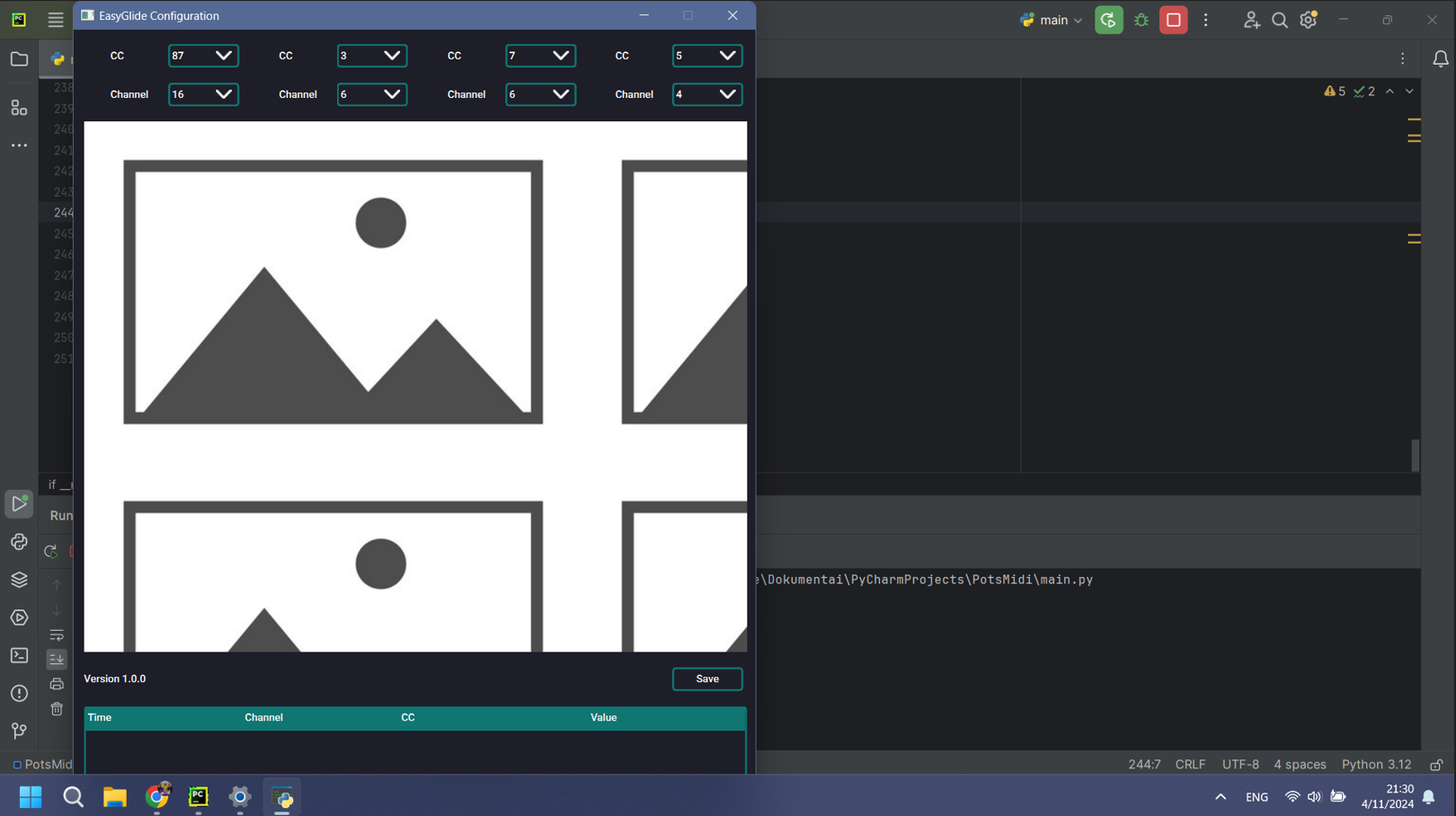Click the top-right placeholder image thumbnail
The width and height of the screenshot is (1456, 816).
click(x=684, y=292)
